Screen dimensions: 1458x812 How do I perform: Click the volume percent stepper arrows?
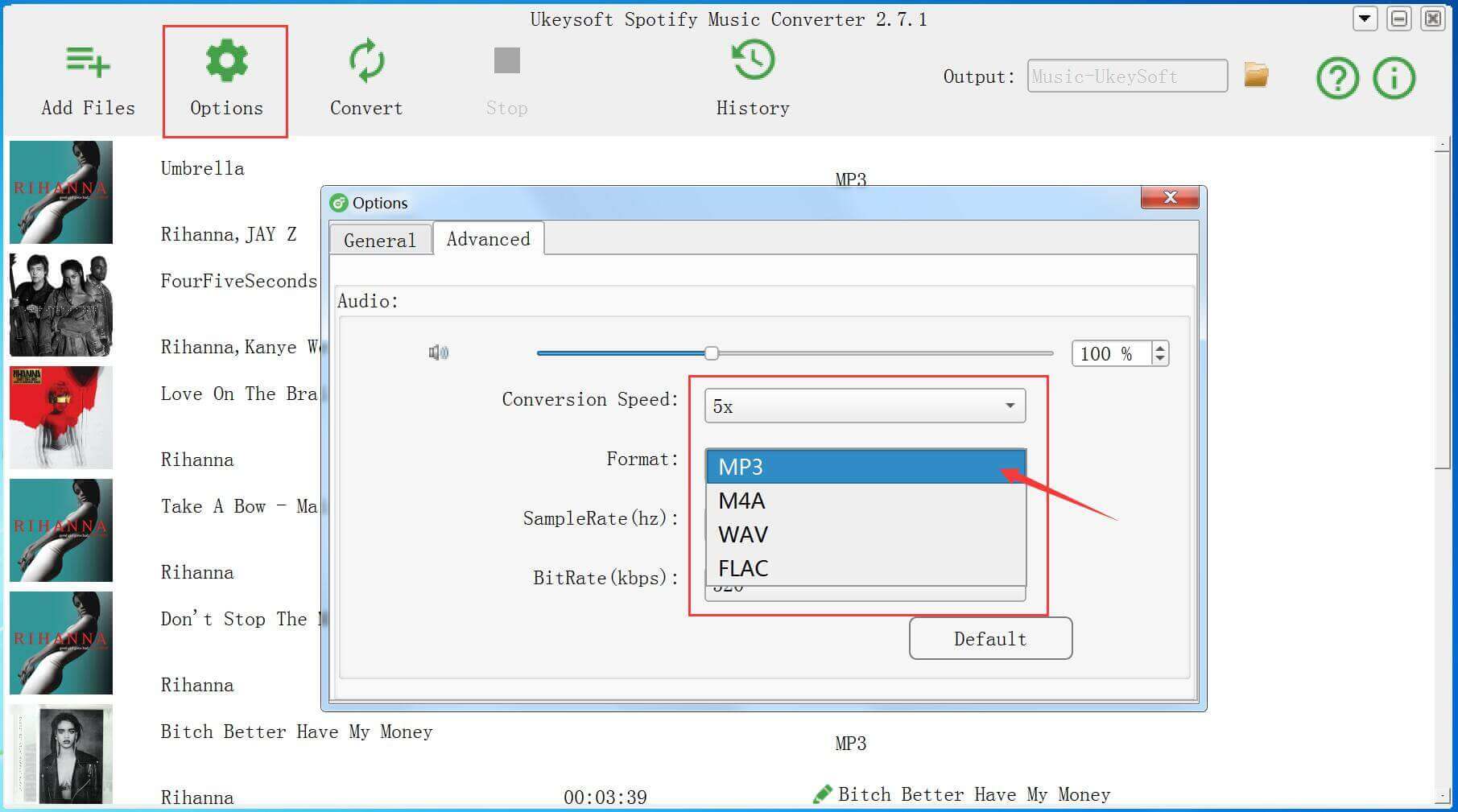[1159, 352]
